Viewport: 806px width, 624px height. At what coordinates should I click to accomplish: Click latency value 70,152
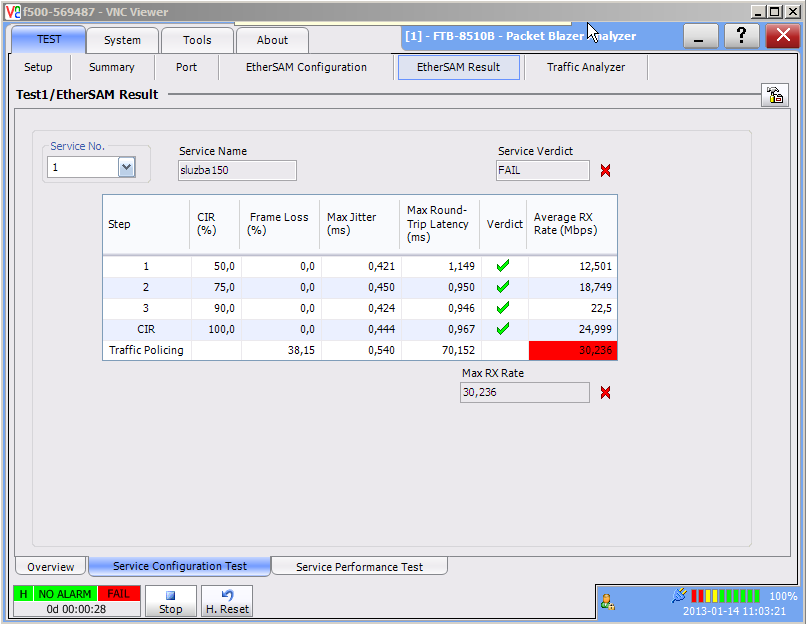(459, 350)
